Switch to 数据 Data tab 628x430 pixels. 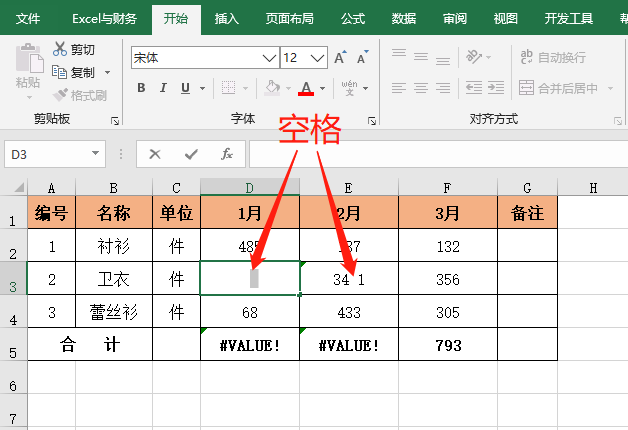404,18
